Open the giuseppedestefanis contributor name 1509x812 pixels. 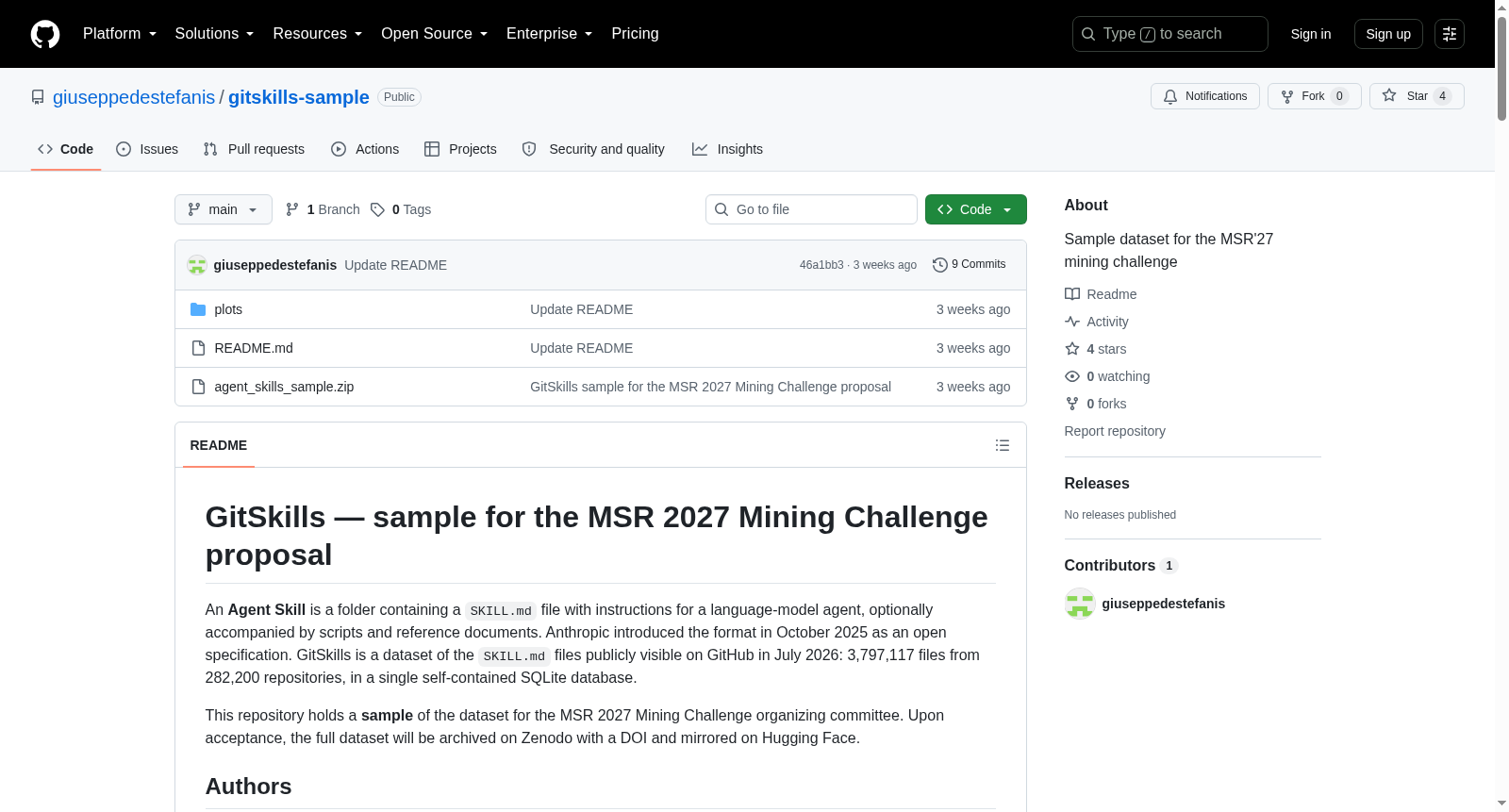[x=1164, y=604]
